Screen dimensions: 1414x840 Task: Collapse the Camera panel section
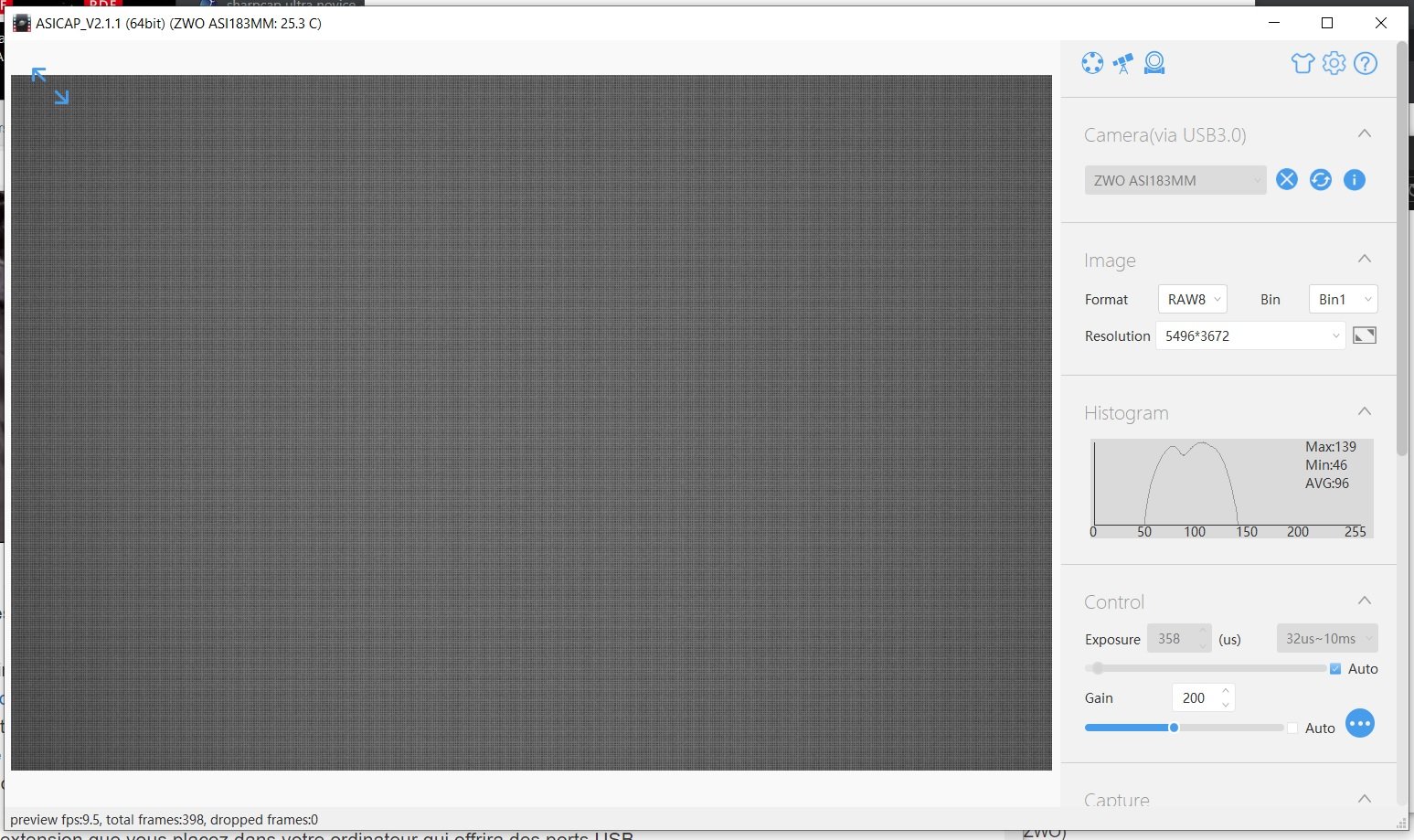tap(1365, 133)
